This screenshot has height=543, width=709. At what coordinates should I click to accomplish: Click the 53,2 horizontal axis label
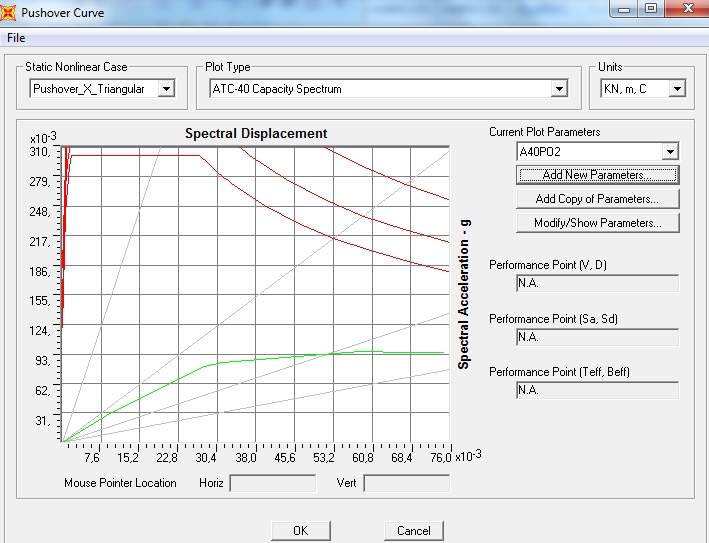click(x=324, y=458)
